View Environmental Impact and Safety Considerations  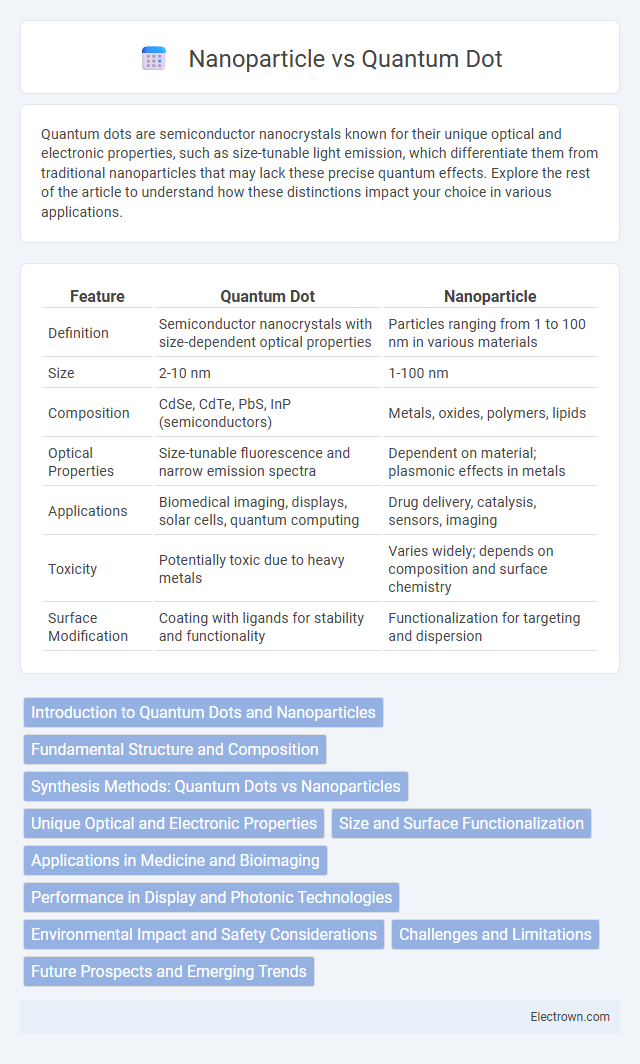204,934
